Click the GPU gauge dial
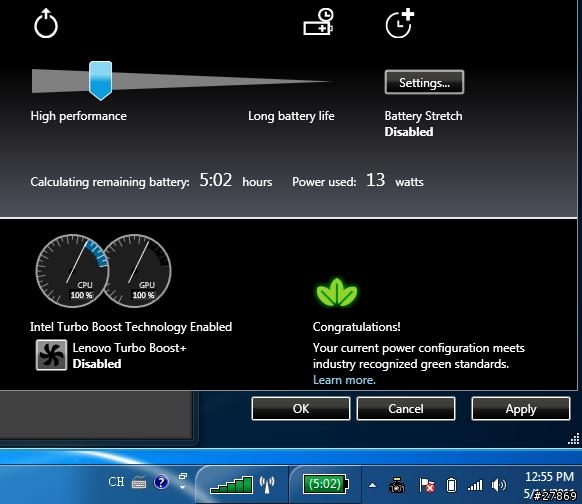Screen dimensions: 582x504 [137, 271]
